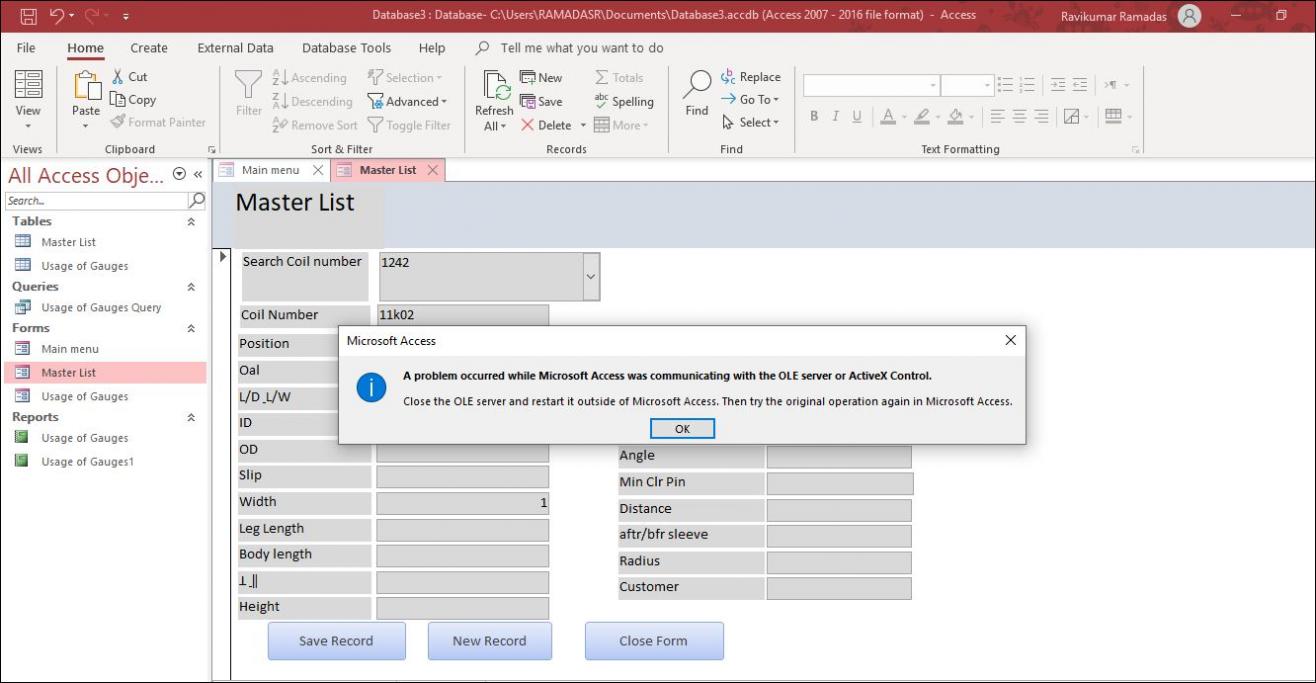
Task: Close the Master List tab
Action: [432, 170]
